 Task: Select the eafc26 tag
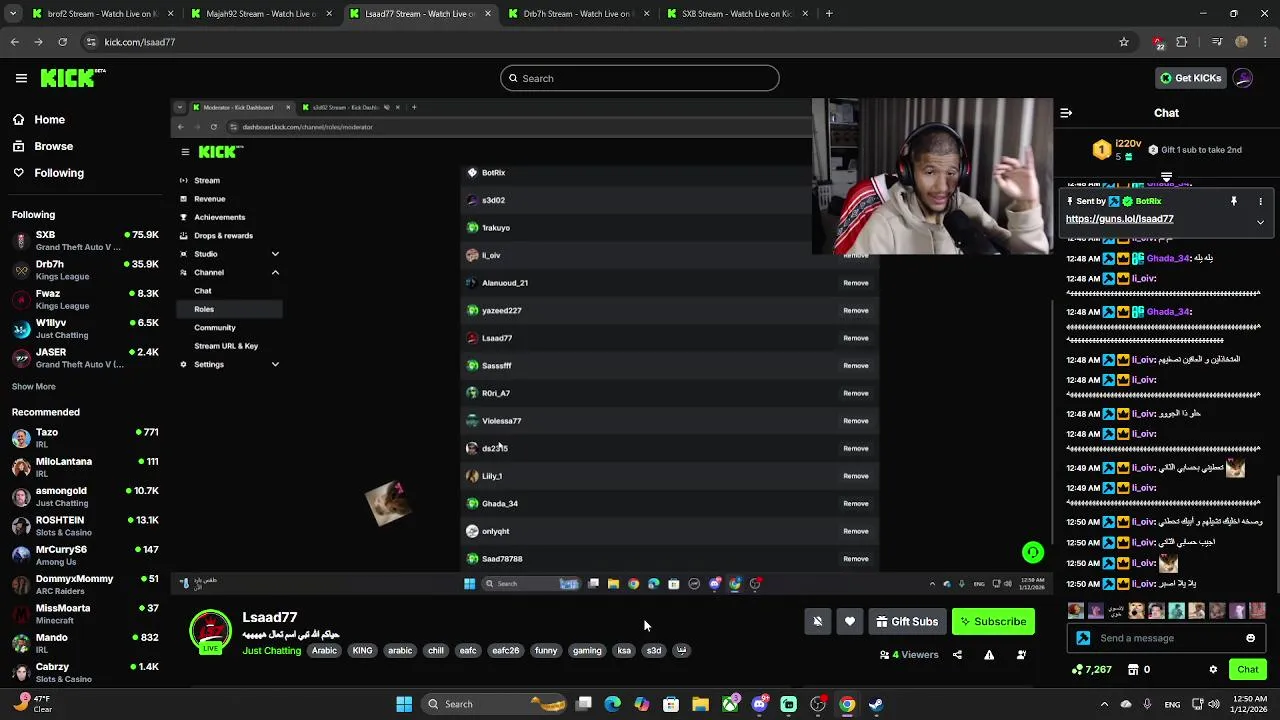point(505,651)
